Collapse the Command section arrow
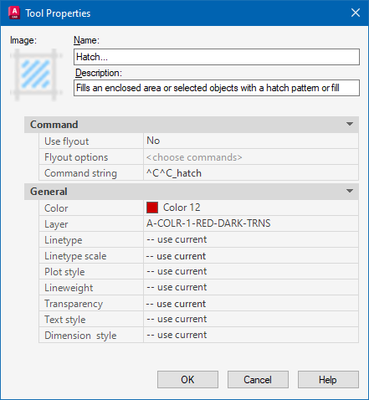Viewport: 369px width, 400px height. 349,124
